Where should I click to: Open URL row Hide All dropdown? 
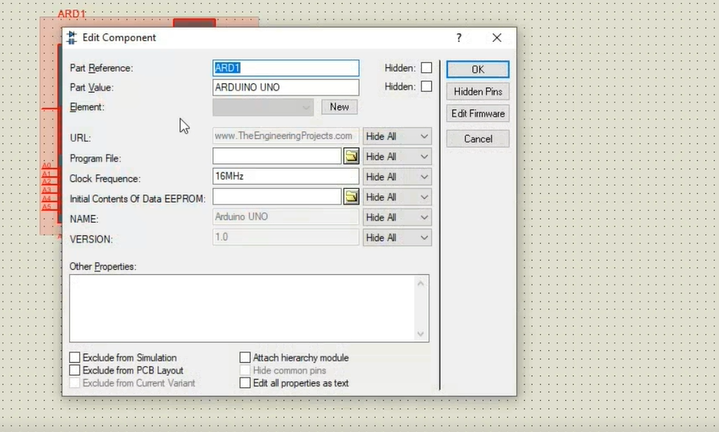397,136
